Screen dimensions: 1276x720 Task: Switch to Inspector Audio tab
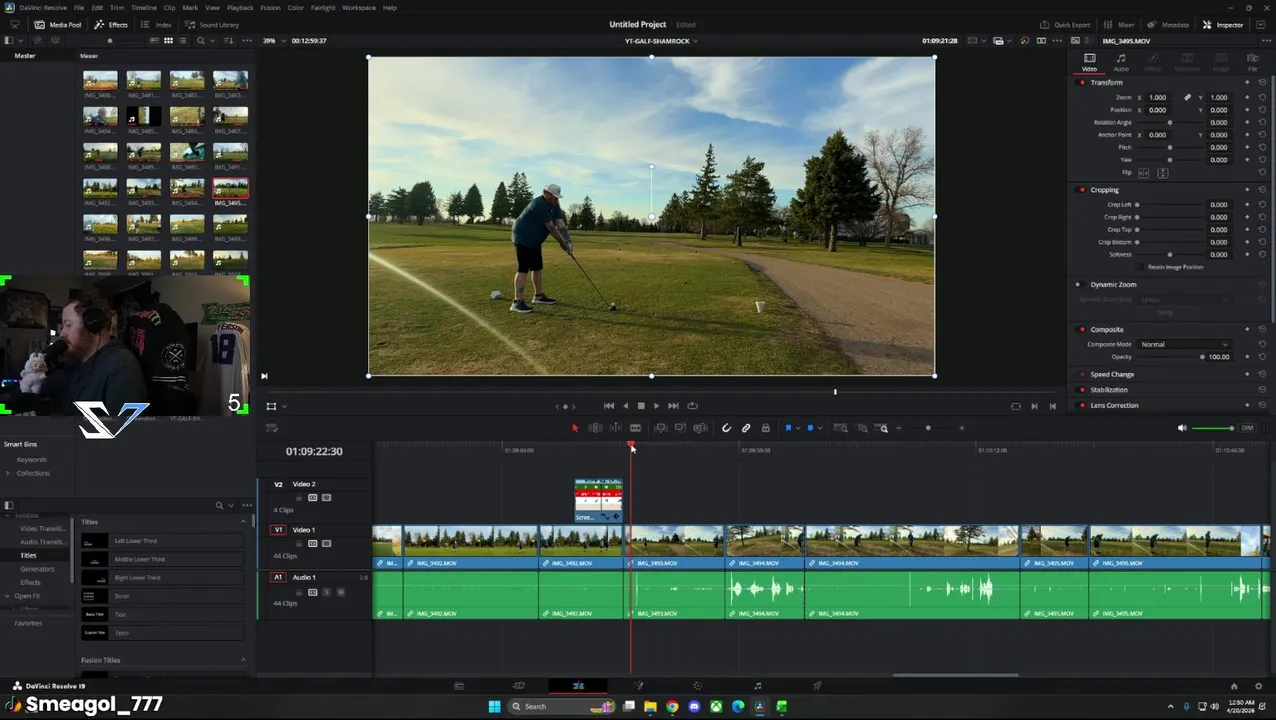click(1121, 62)
